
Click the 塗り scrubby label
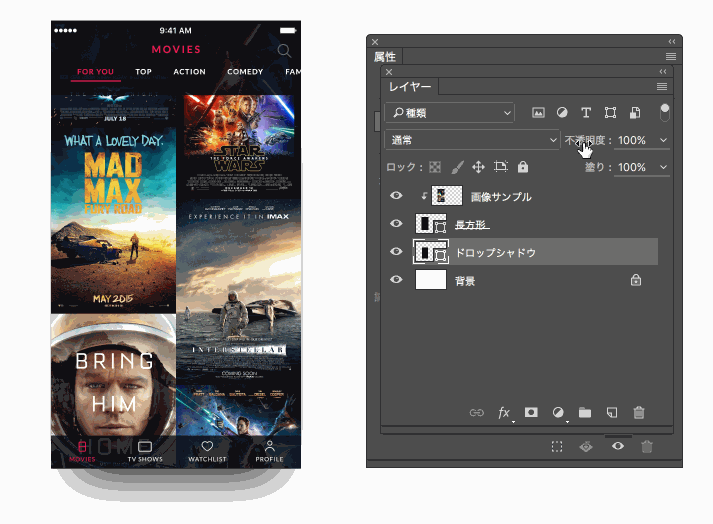594,167
